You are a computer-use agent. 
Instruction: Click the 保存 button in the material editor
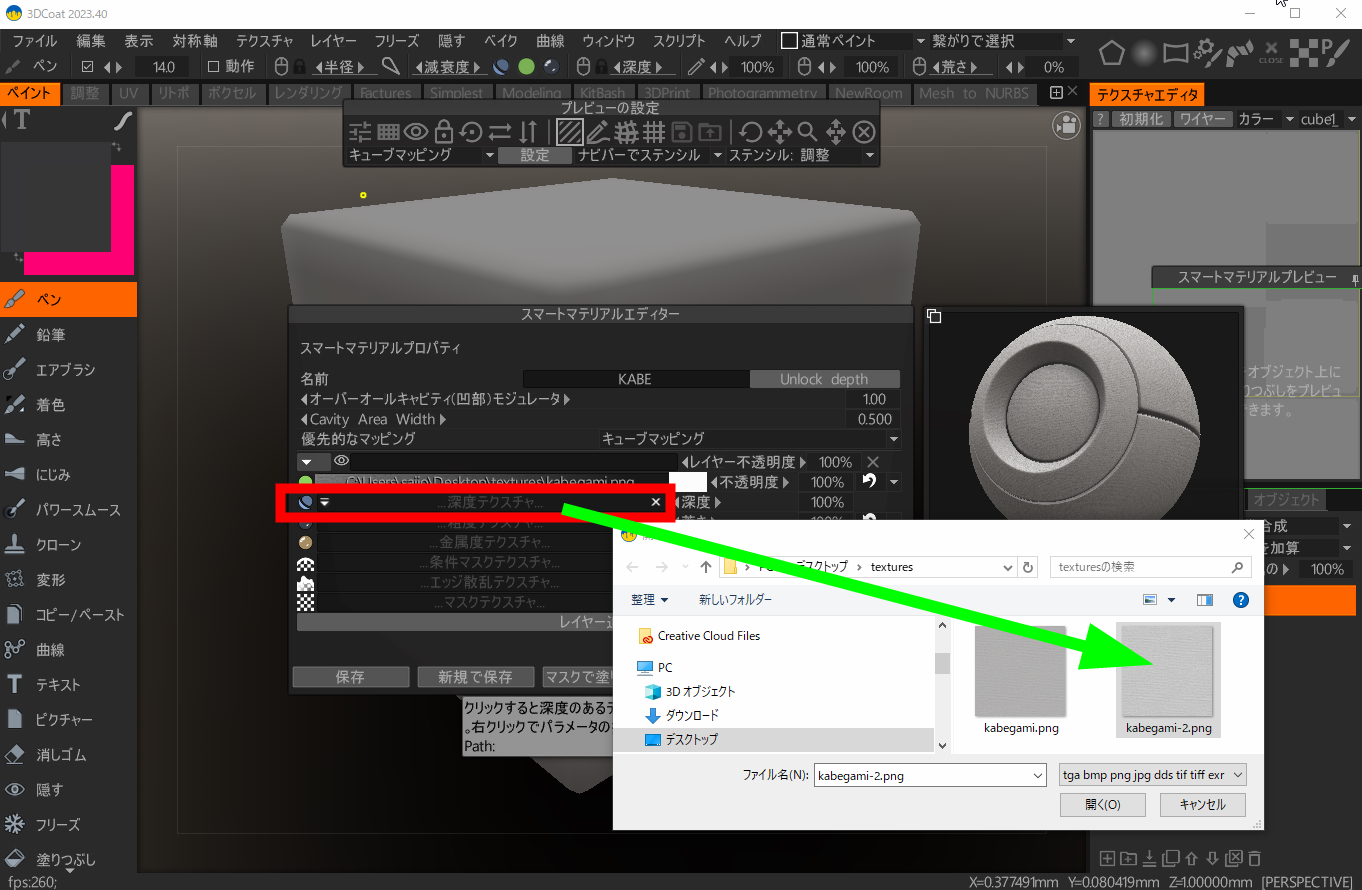tap(350, 677)
